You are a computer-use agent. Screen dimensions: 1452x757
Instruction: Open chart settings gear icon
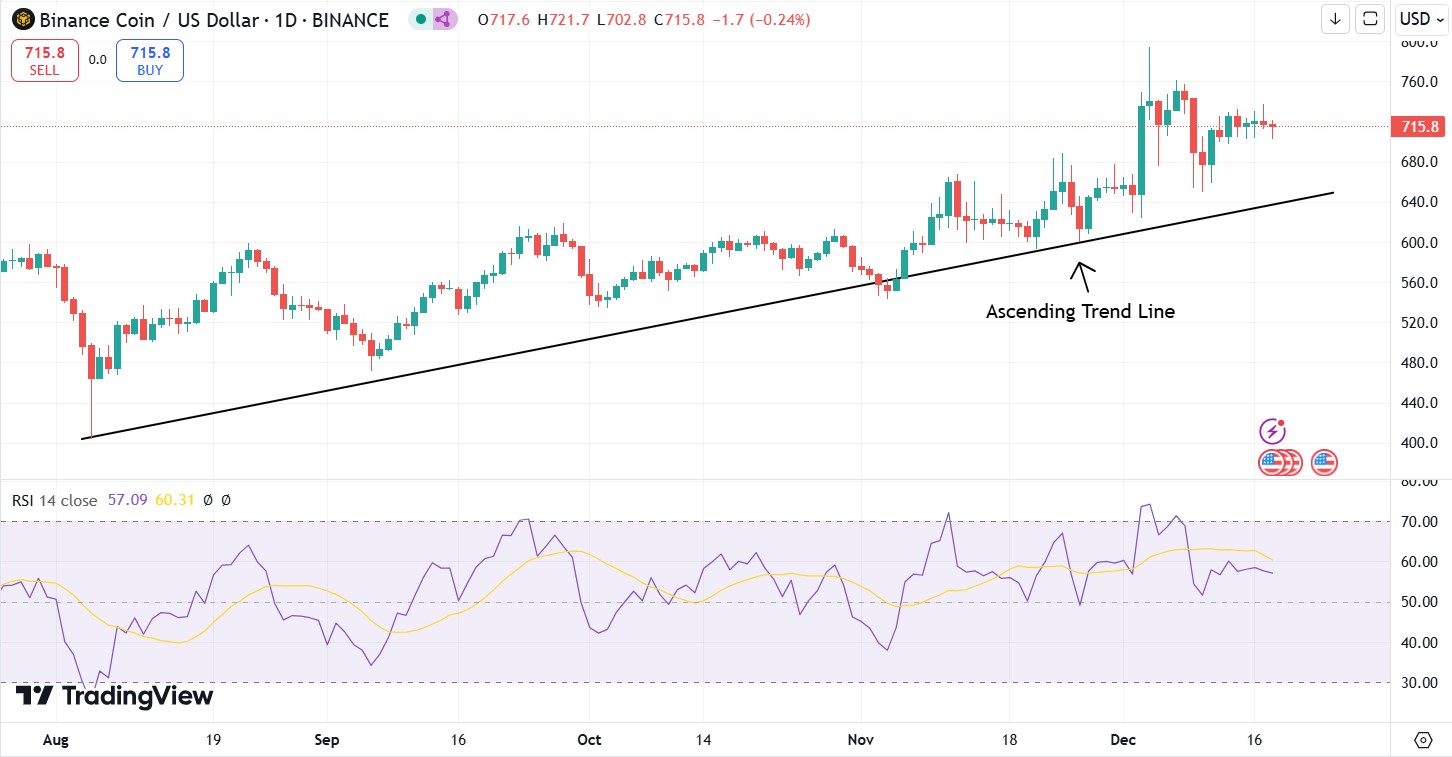[x=1423, y=740]
